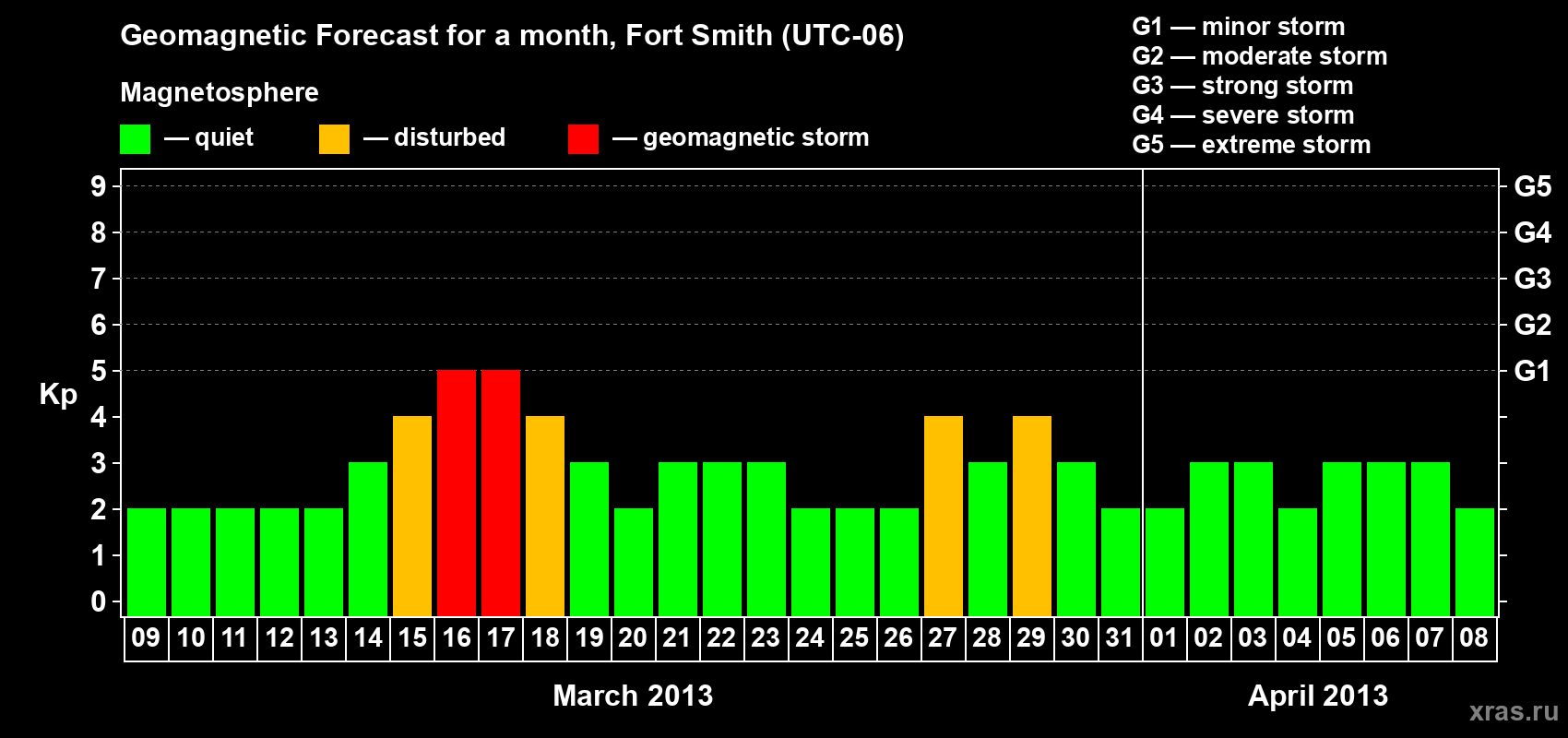Click Kp axis value 5
This screenshot has height=738, width=1568.
(99, 371)
